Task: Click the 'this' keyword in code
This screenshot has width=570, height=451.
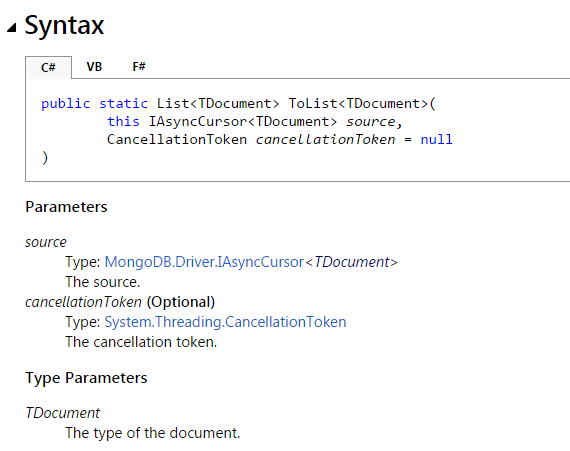Action: 124,121
